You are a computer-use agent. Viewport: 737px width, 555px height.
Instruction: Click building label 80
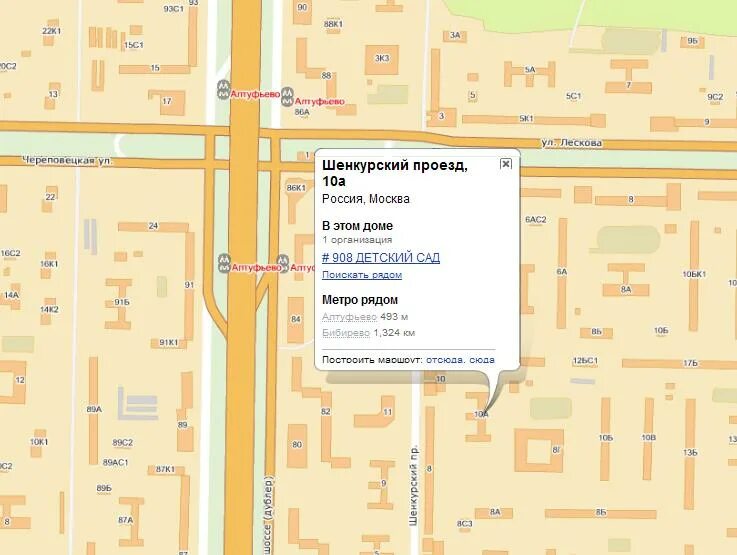297,444
